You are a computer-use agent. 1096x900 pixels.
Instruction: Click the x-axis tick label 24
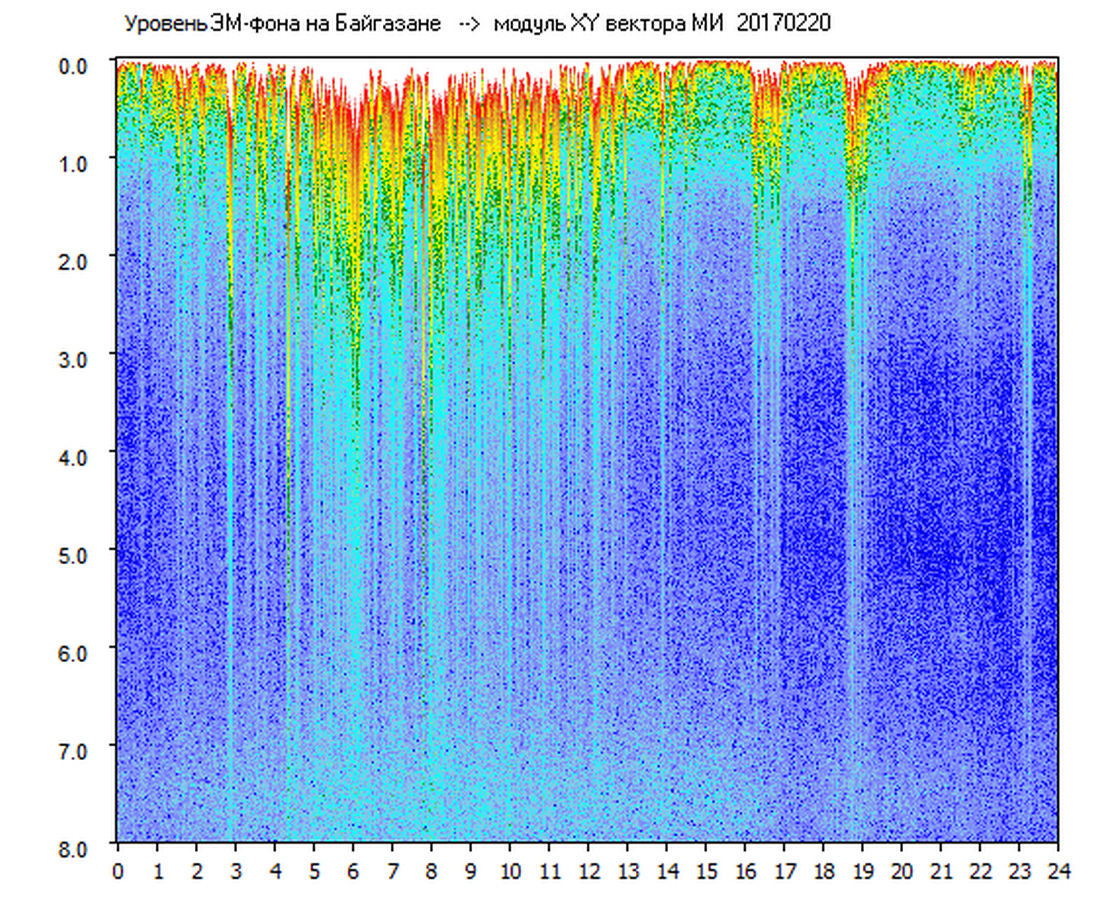click(1058, 872)
